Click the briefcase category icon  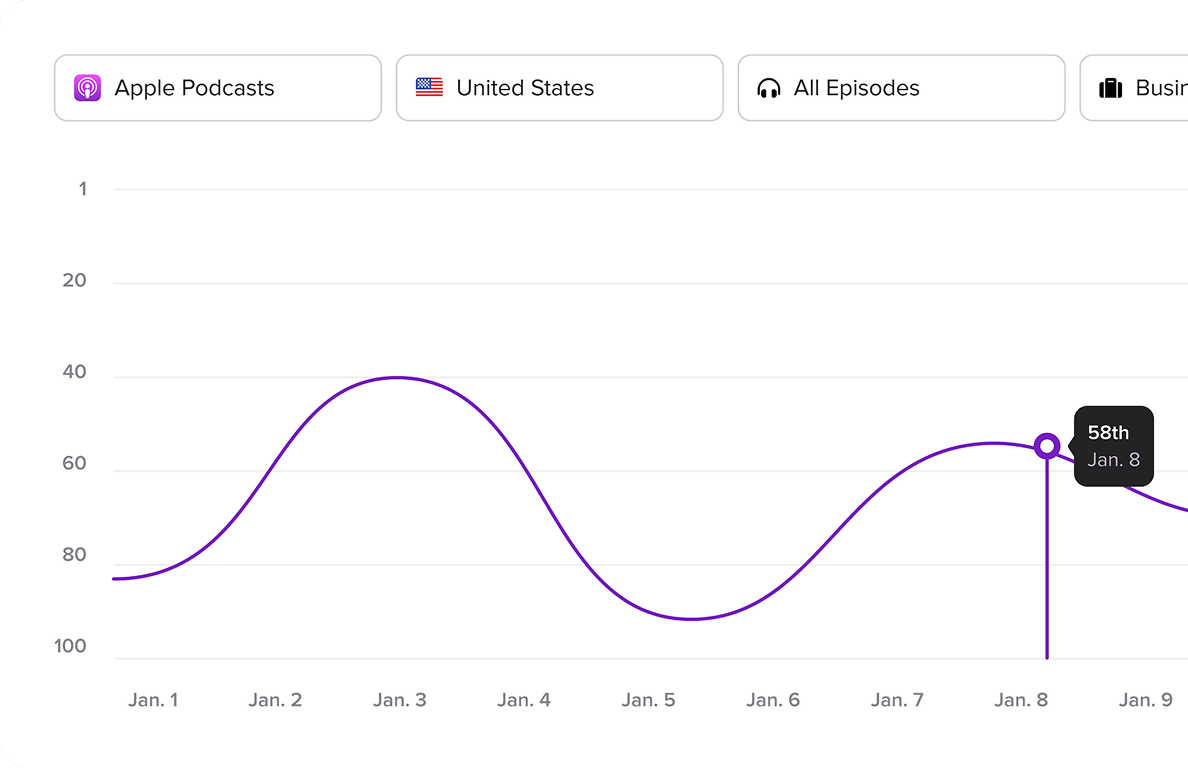tap(1111, 88)
